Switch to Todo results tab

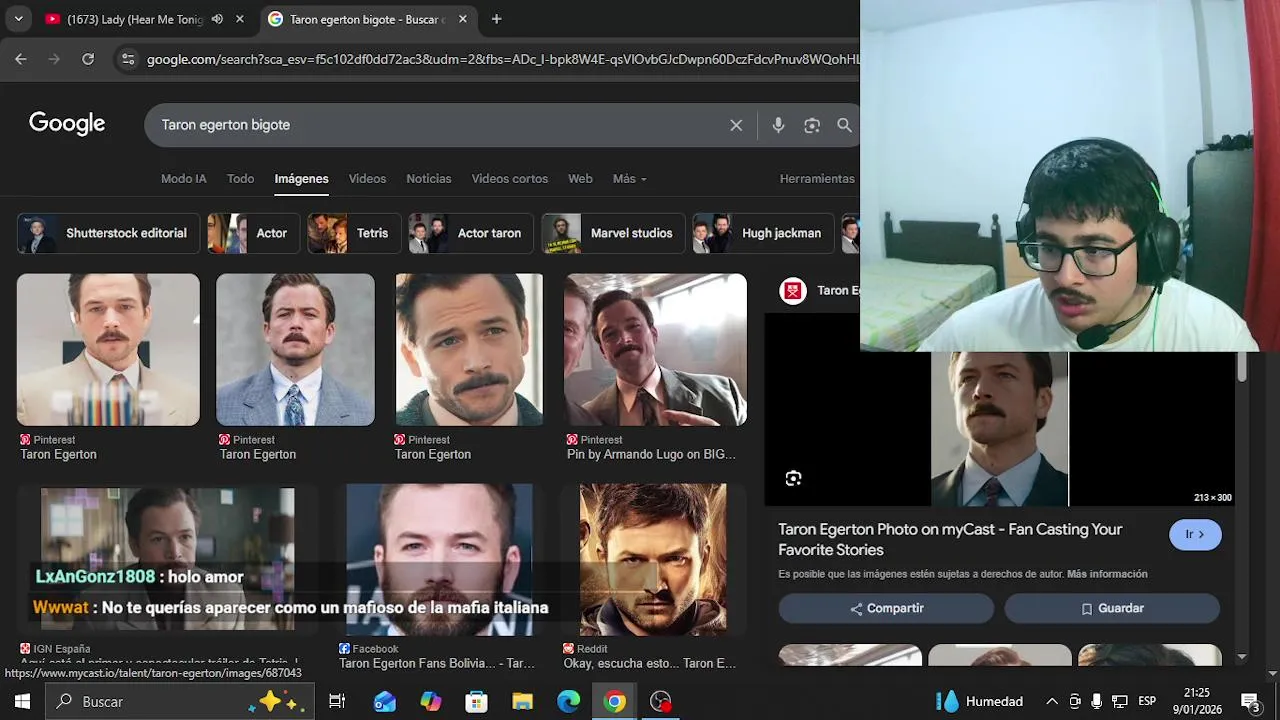coord(240,178)
